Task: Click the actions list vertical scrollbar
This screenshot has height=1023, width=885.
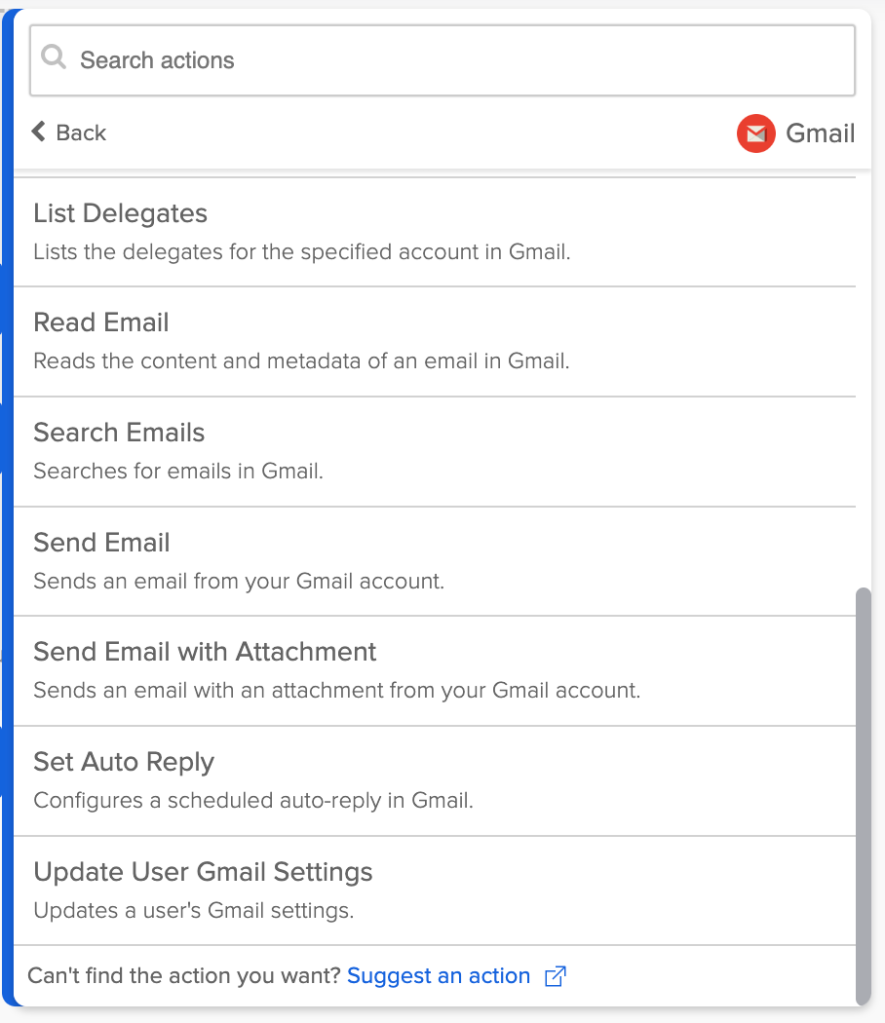Action: tap(863, 796)
